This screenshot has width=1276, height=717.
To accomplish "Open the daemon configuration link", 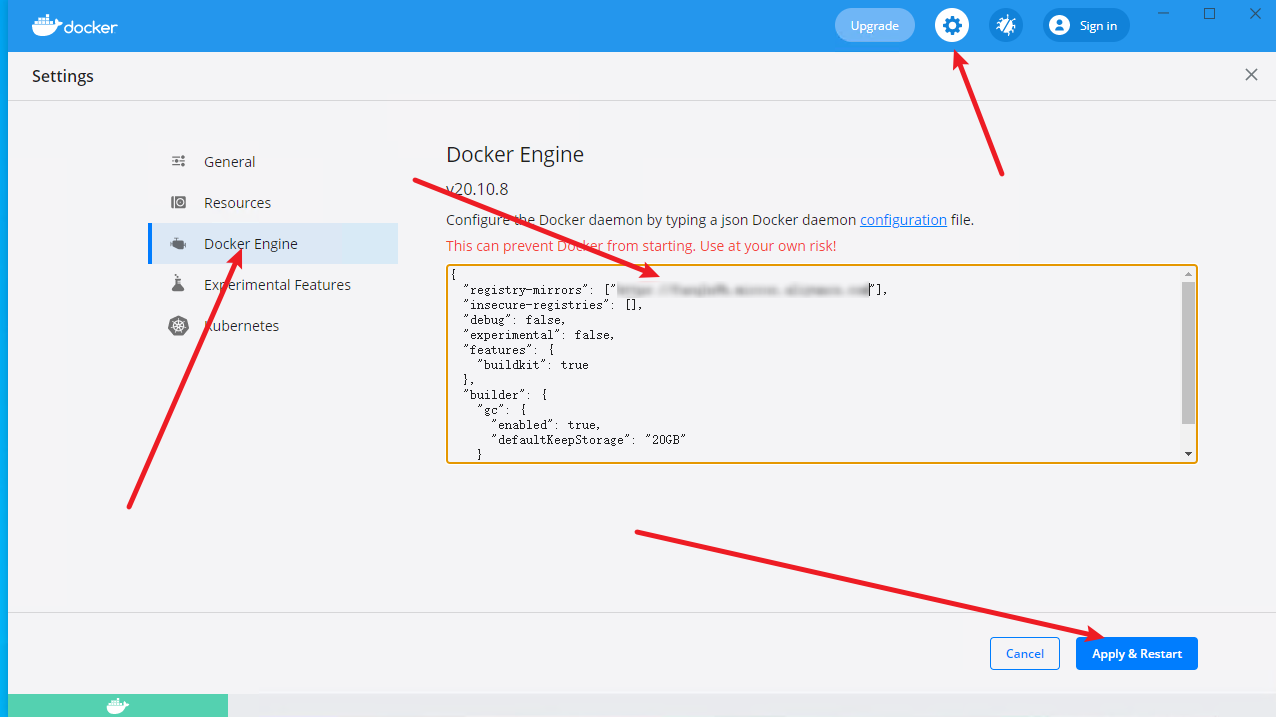I will point(903,220).
